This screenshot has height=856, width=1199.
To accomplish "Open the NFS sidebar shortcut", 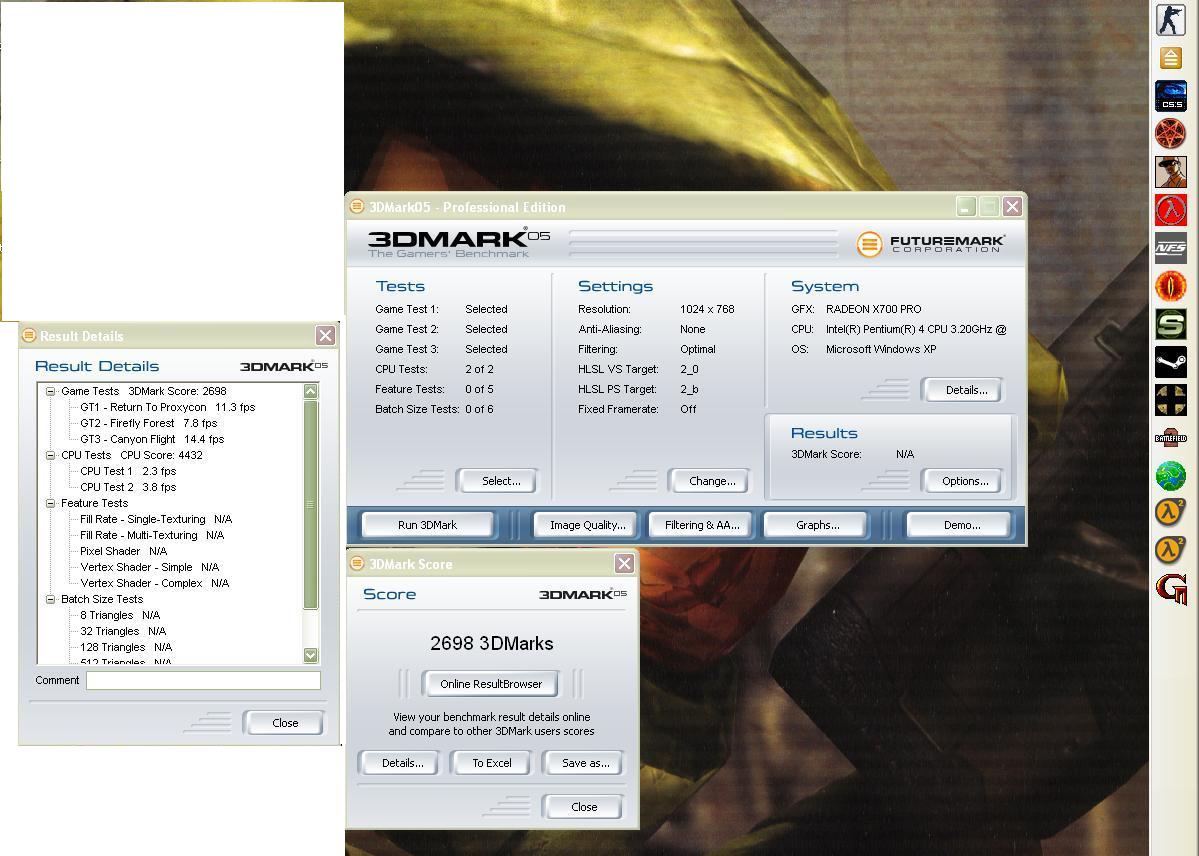I will (1171, 248).
